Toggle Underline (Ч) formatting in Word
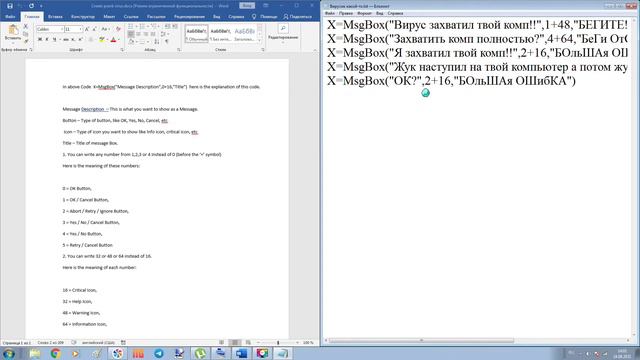This screenshot has height=360, width=640. tap(54, 39)
